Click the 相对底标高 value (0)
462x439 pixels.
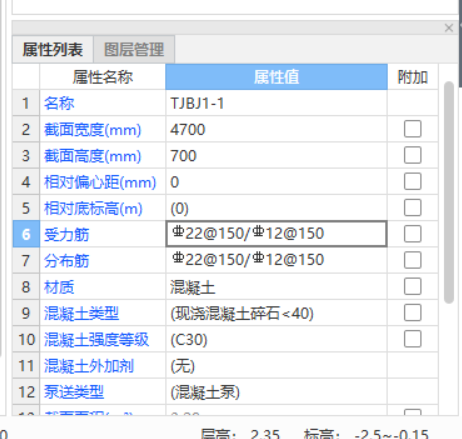(x=179, y=208)
